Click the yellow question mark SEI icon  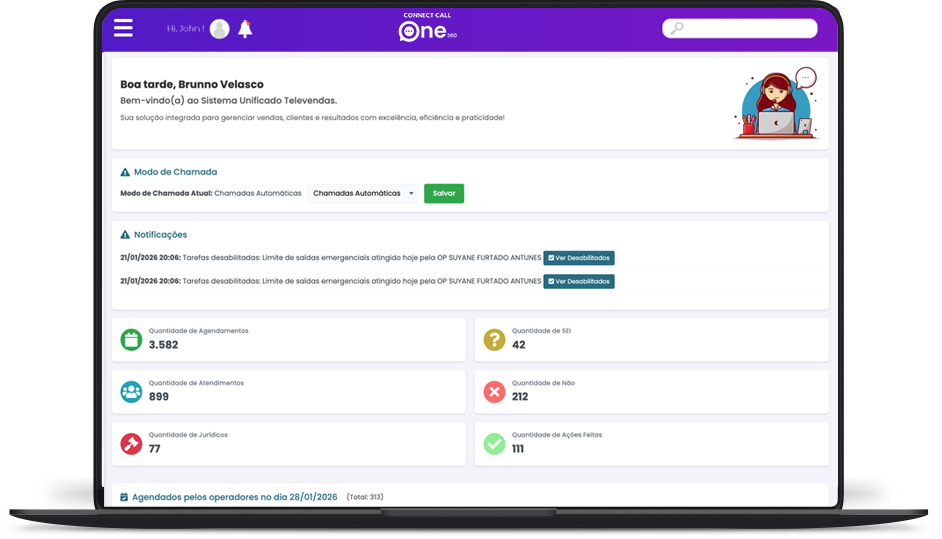point(494,340)
